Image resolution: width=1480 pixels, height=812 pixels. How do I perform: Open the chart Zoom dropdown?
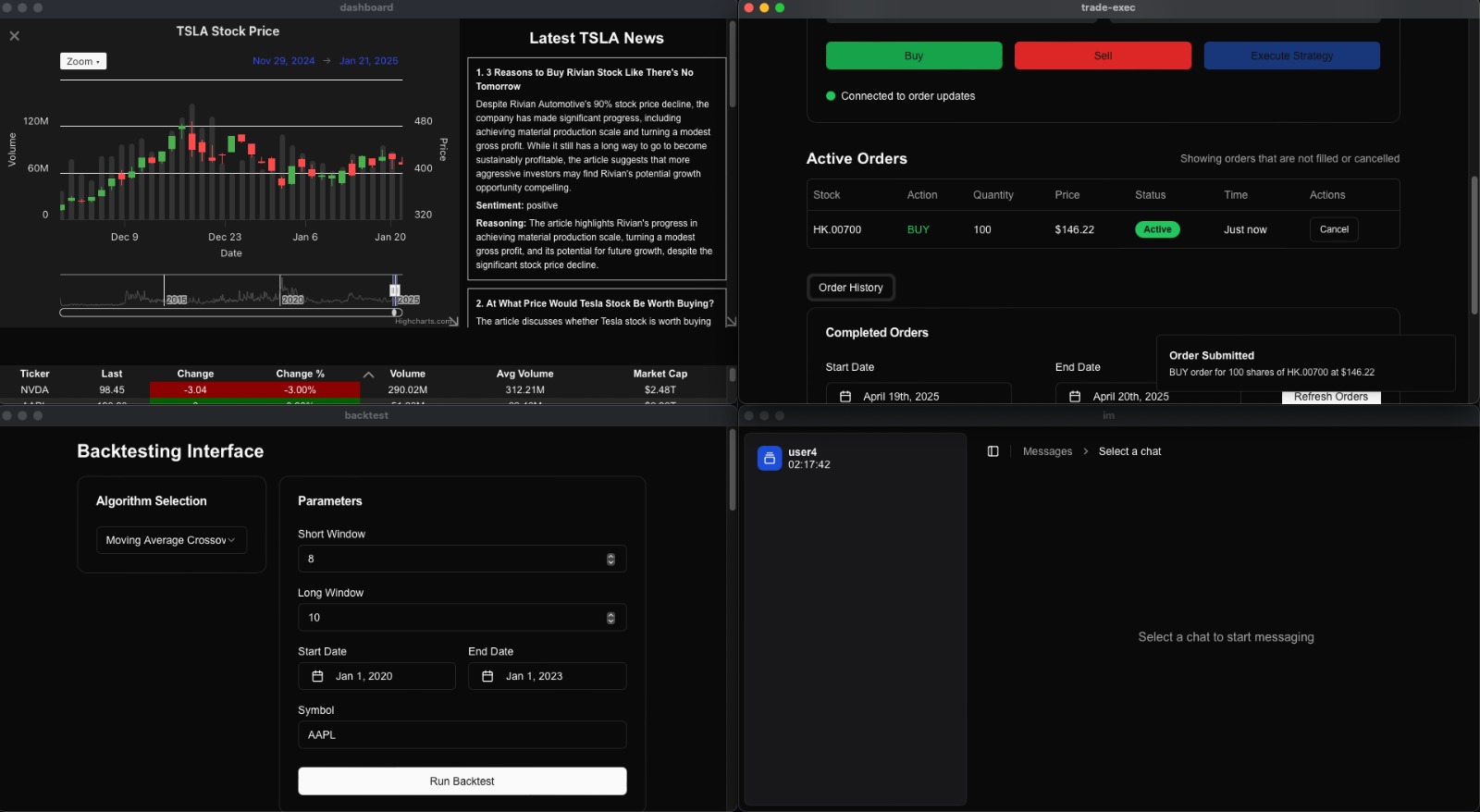pyautogui.click(x=83, y=61)
